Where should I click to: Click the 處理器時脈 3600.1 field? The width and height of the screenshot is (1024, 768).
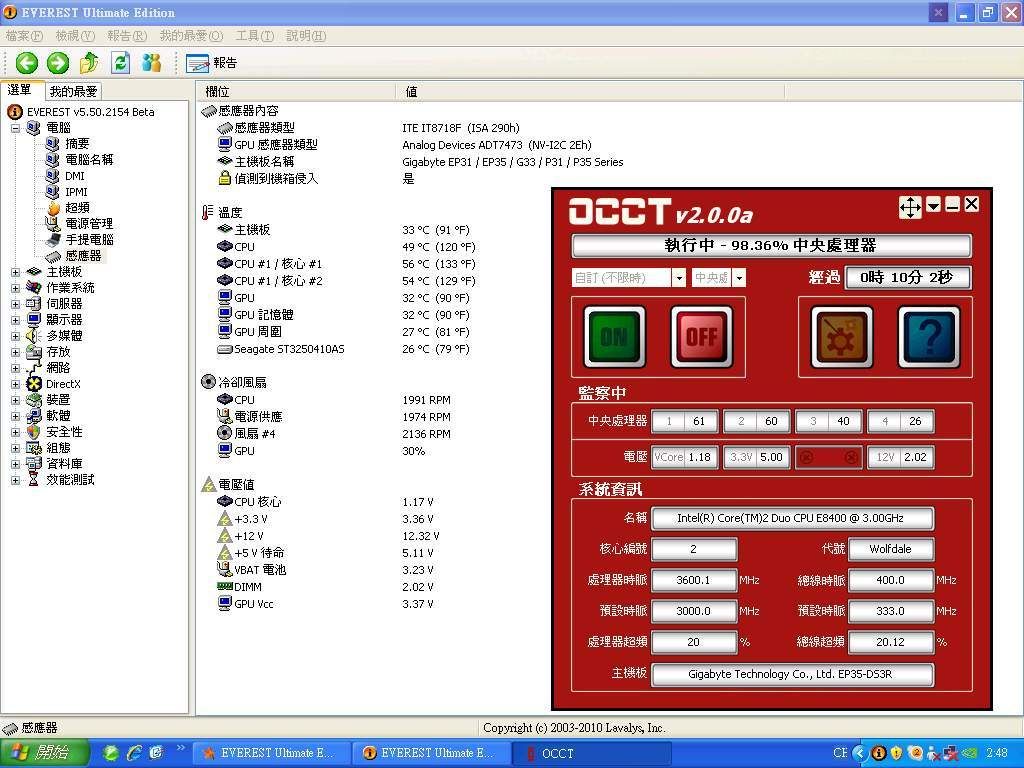694,580
